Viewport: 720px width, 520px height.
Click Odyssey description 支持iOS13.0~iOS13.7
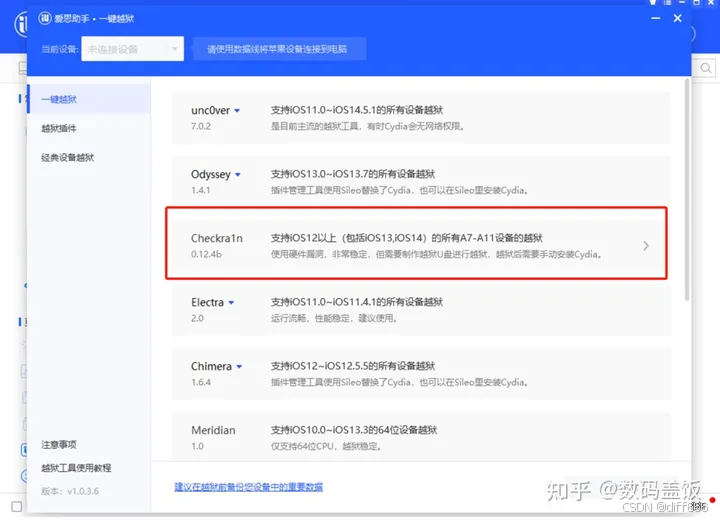tap(353, 174)
